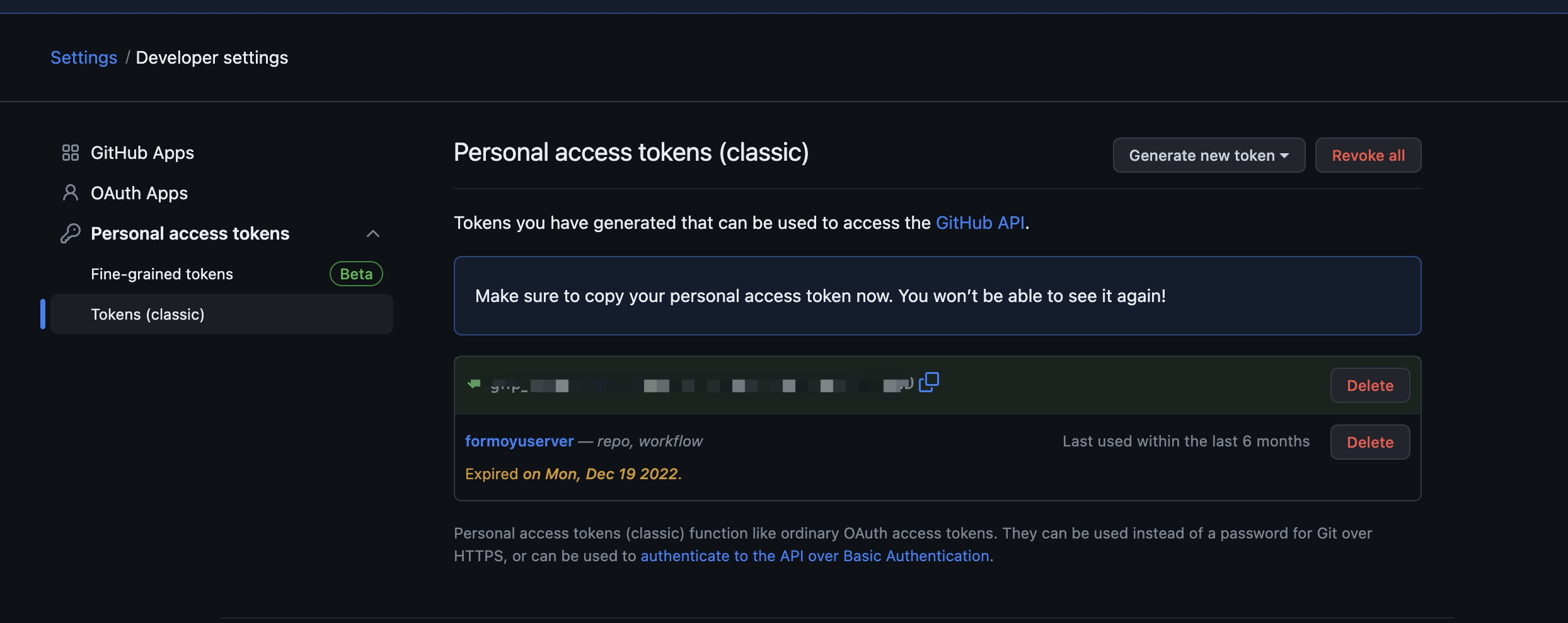This screenshot has height=623, width=1568.
Task: Click the key icon beside Personal access tokens
Action: [x=70, y=233]
